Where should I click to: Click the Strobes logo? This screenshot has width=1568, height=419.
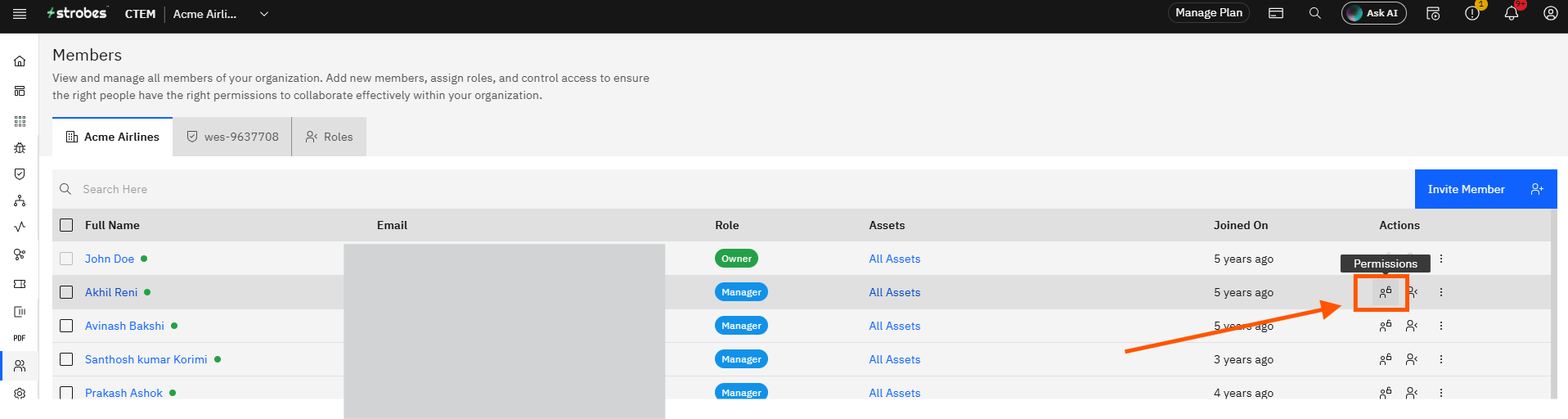pos(77,13)
